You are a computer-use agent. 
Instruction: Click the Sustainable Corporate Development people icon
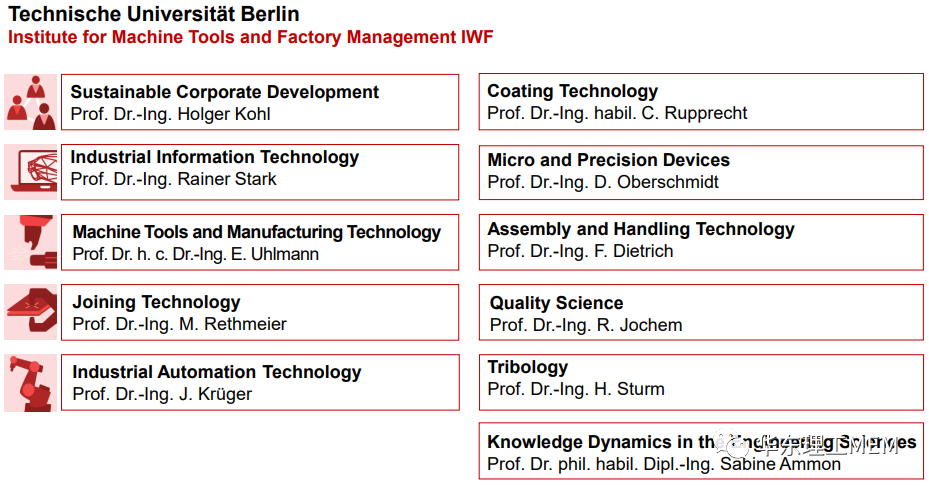pos(31,102)
